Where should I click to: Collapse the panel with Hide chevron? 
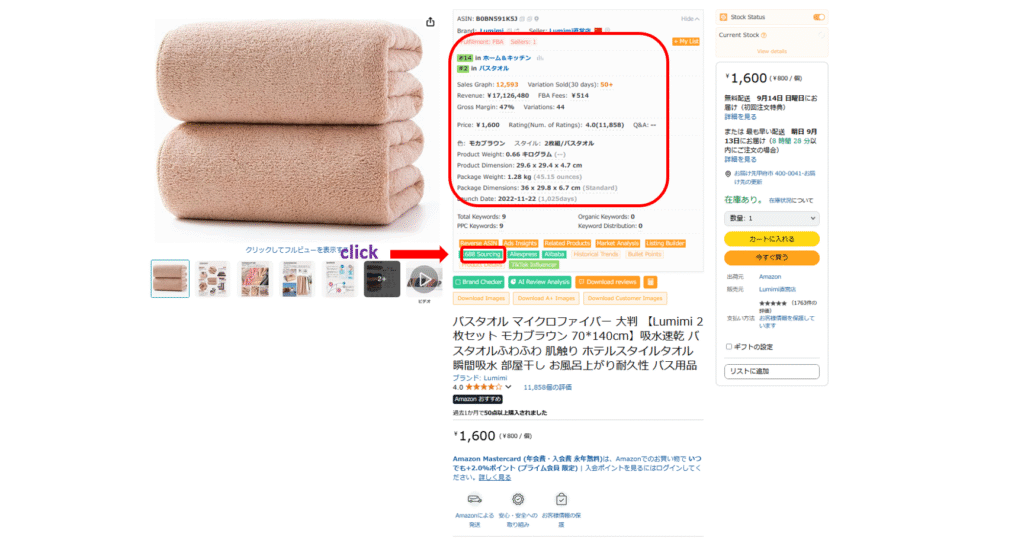[690, 19]
